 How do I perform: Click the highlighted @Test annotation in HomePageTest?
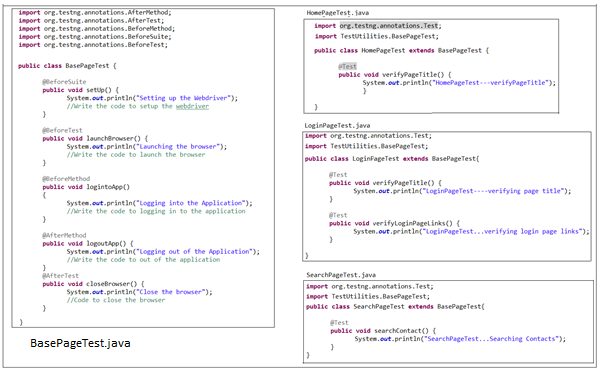[347, 66]
